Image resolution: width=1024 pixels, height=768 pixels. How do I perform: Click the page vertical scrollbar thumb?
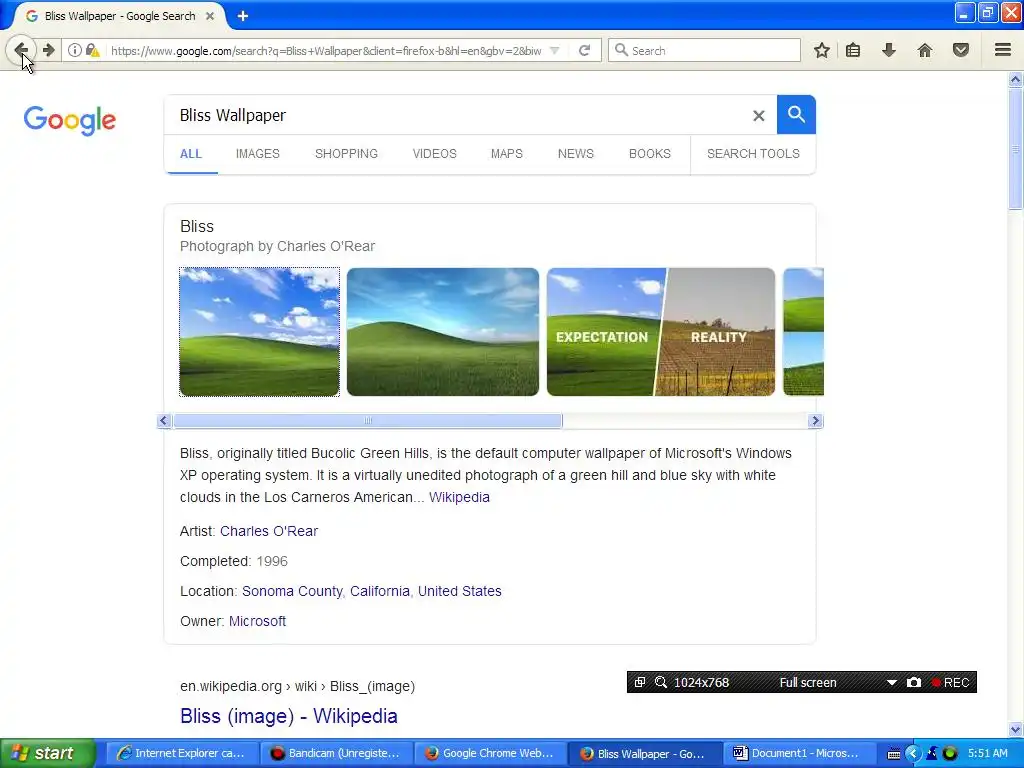pyautogui.click(x=1016, y=148)
